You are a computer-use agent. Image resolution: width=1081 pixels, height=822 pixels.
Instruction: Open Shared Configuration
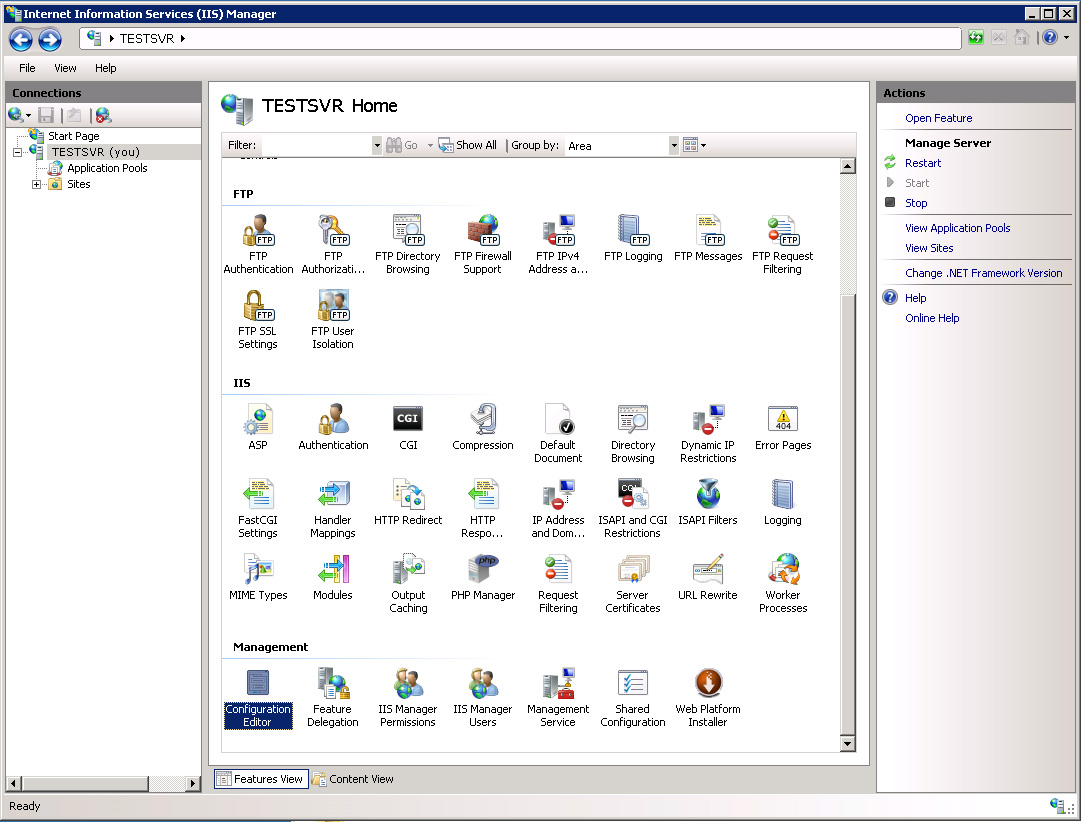[x=633, y=697]
